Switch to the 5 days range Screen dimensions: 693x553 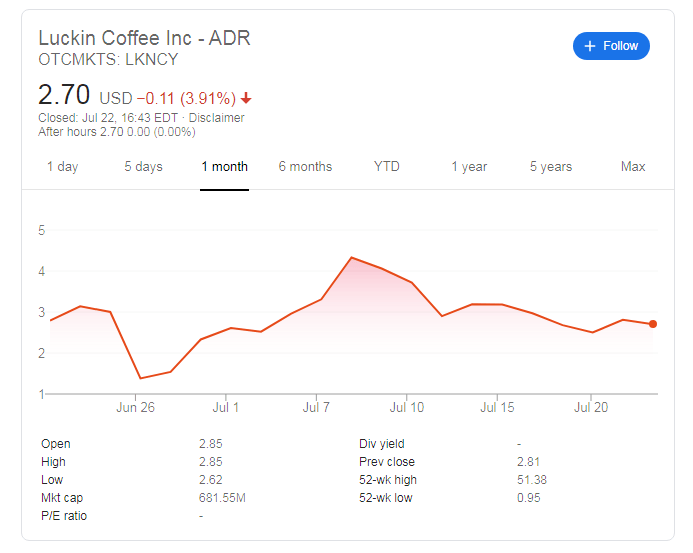(144, 167)
